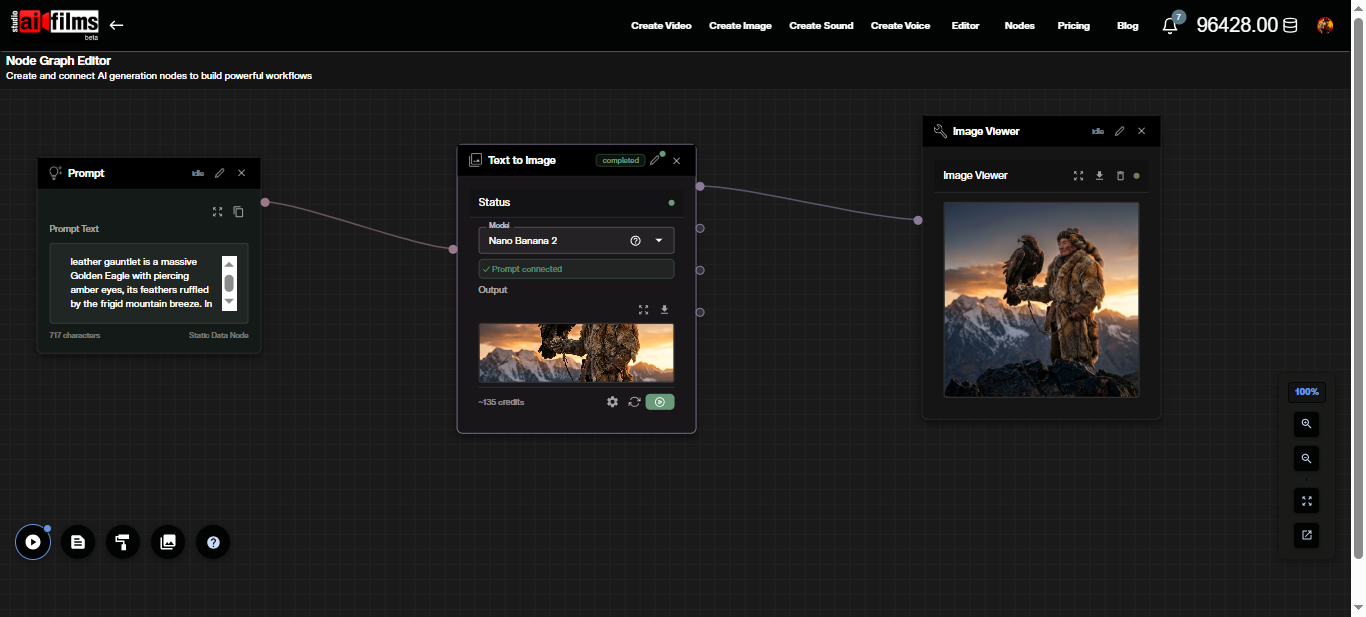Switch to the Create Sound section

click(x=821, y=25)
